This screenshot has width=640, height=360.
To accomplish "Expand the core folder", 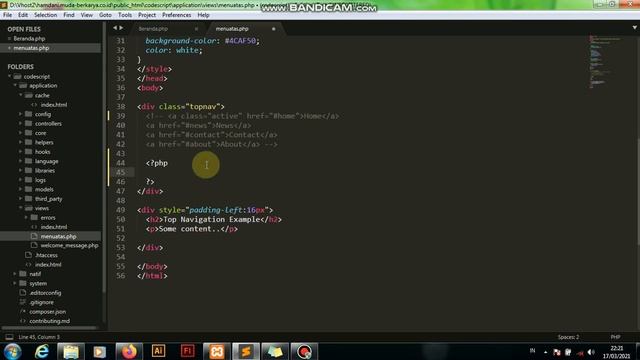I will pyautogui.click(x=21, y=133).
